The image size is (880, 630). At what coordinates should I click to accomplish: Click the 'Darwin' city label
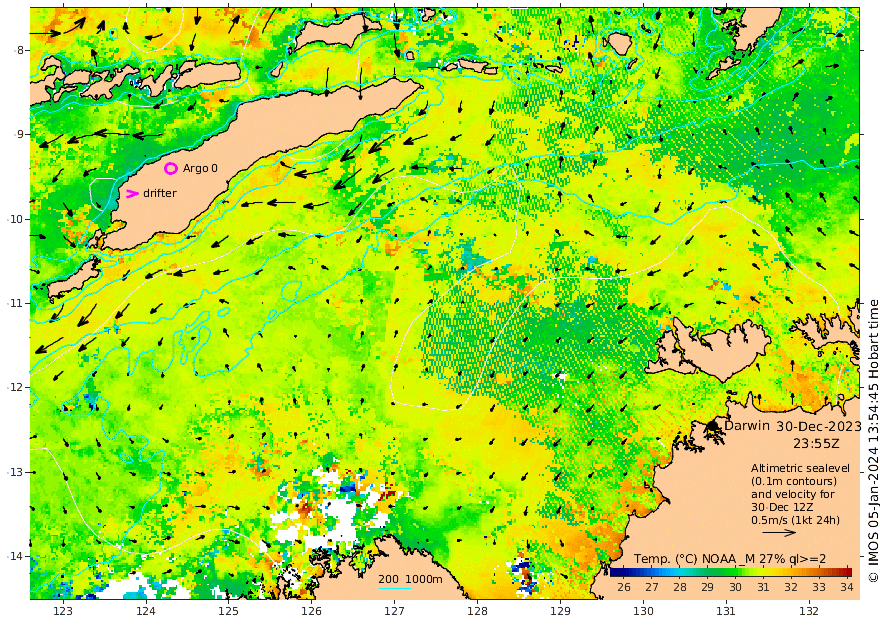click(747, 425)
